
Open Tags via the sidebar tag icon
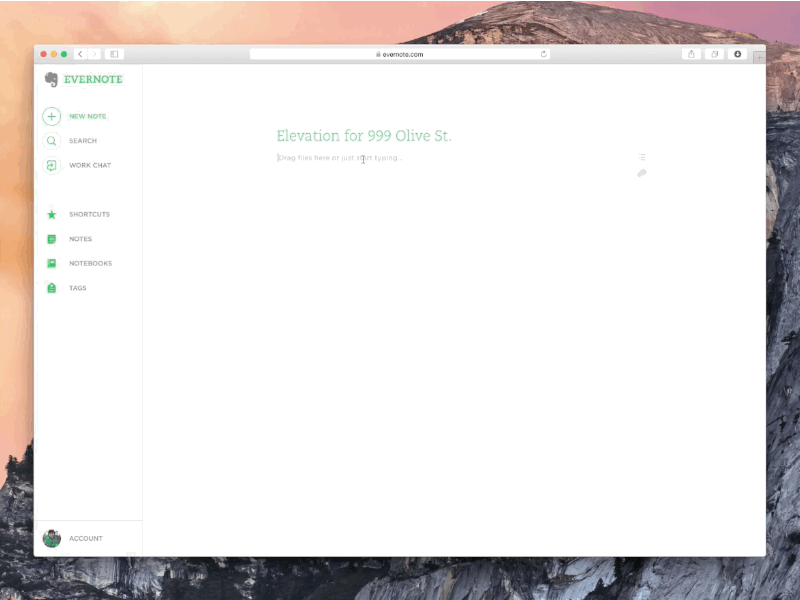tap(51, 288)
